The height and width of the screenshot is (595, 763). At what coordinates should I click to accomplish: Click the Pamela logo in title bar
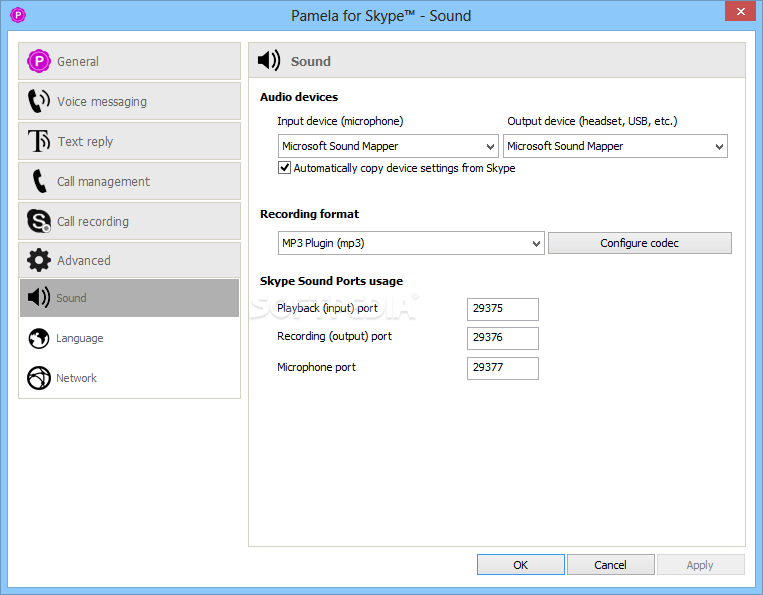[18, 15]
